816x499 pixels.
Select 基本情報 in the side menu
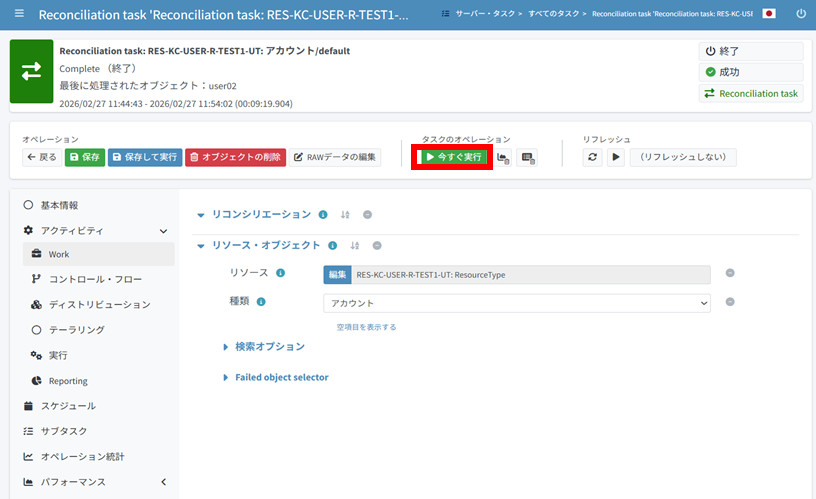click(59, 205)
